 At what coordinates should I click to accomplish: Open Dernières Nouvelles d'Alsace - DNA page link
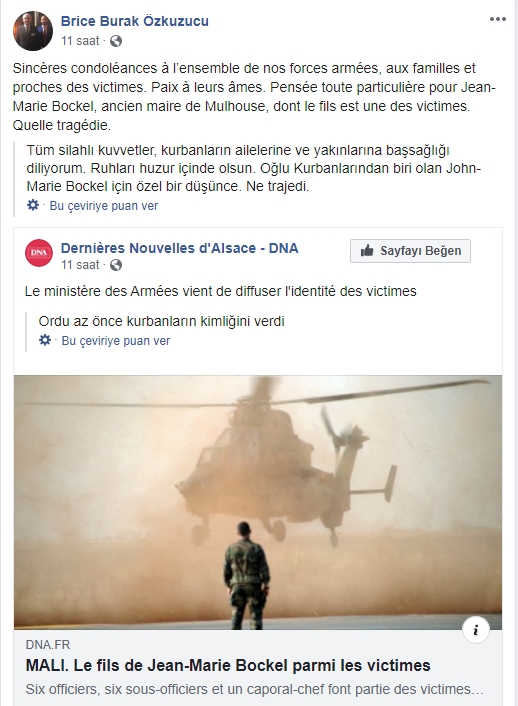click(x=180, y=248)
